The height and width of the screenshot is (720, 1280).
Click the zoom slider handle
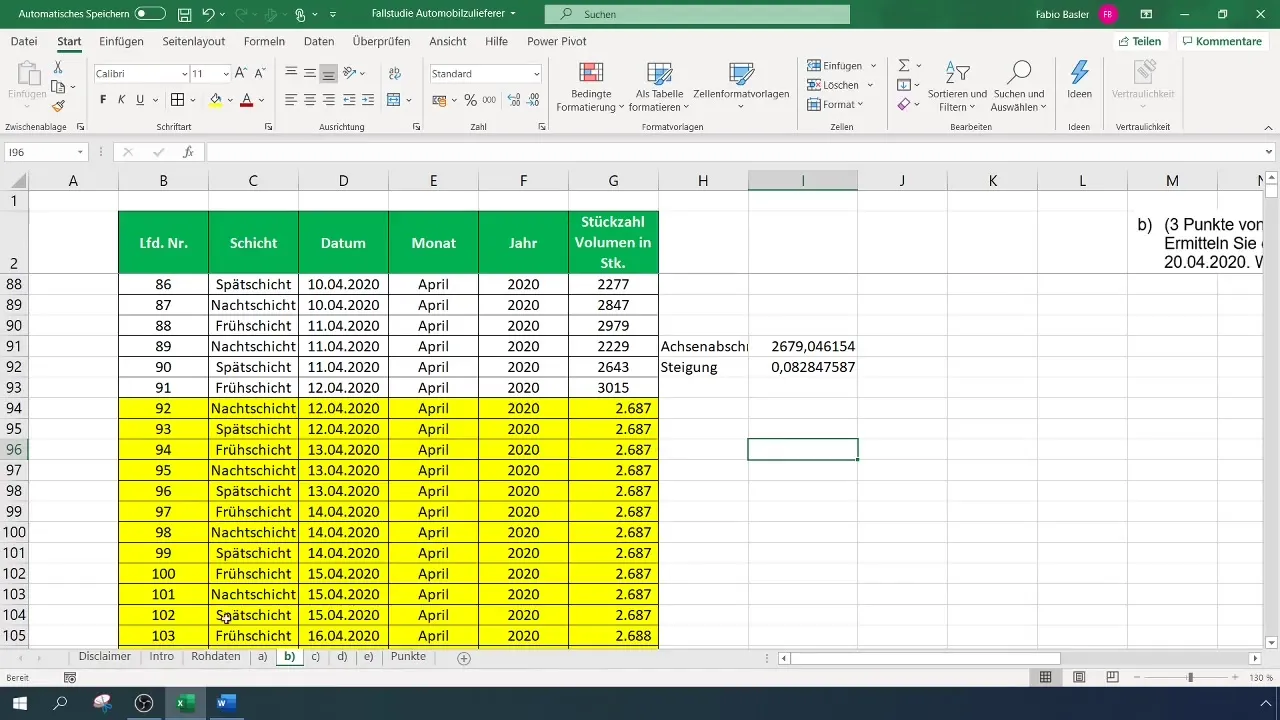(1189, 677)
